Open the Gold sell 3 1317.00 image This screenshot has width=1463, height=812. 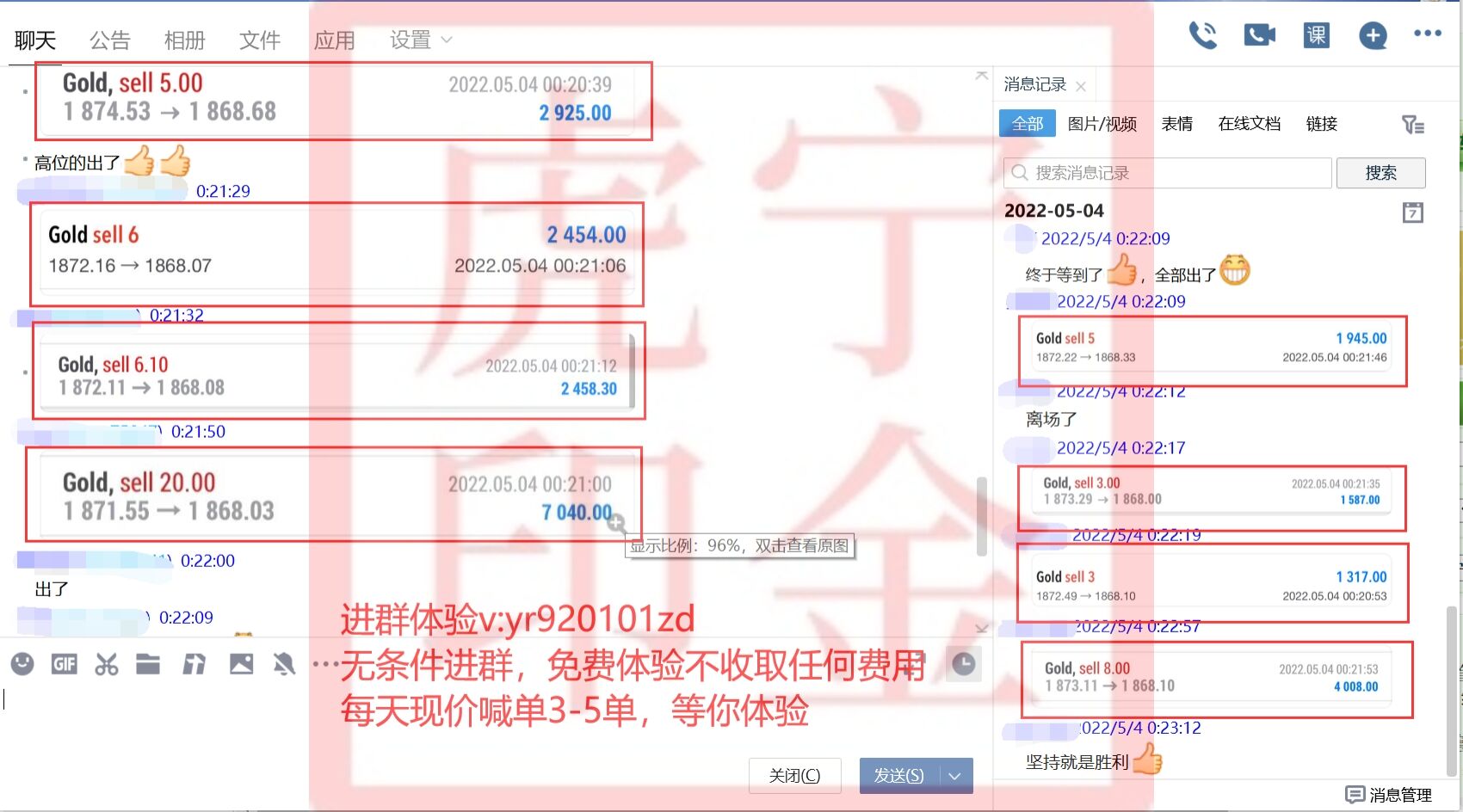(x=1213, y=582)
